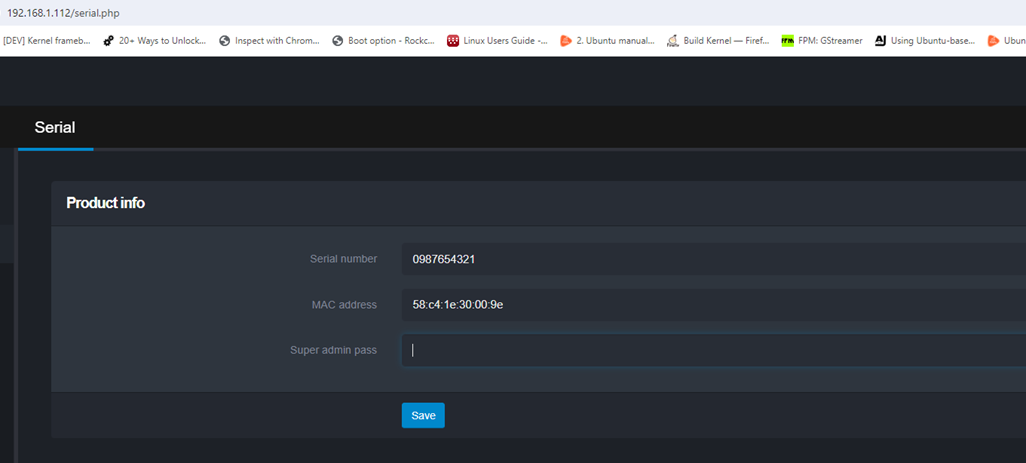Click the 'Product info' panel heading
Screen dimensions: 1026x463
pyautogui.click(x=105, y=203)
